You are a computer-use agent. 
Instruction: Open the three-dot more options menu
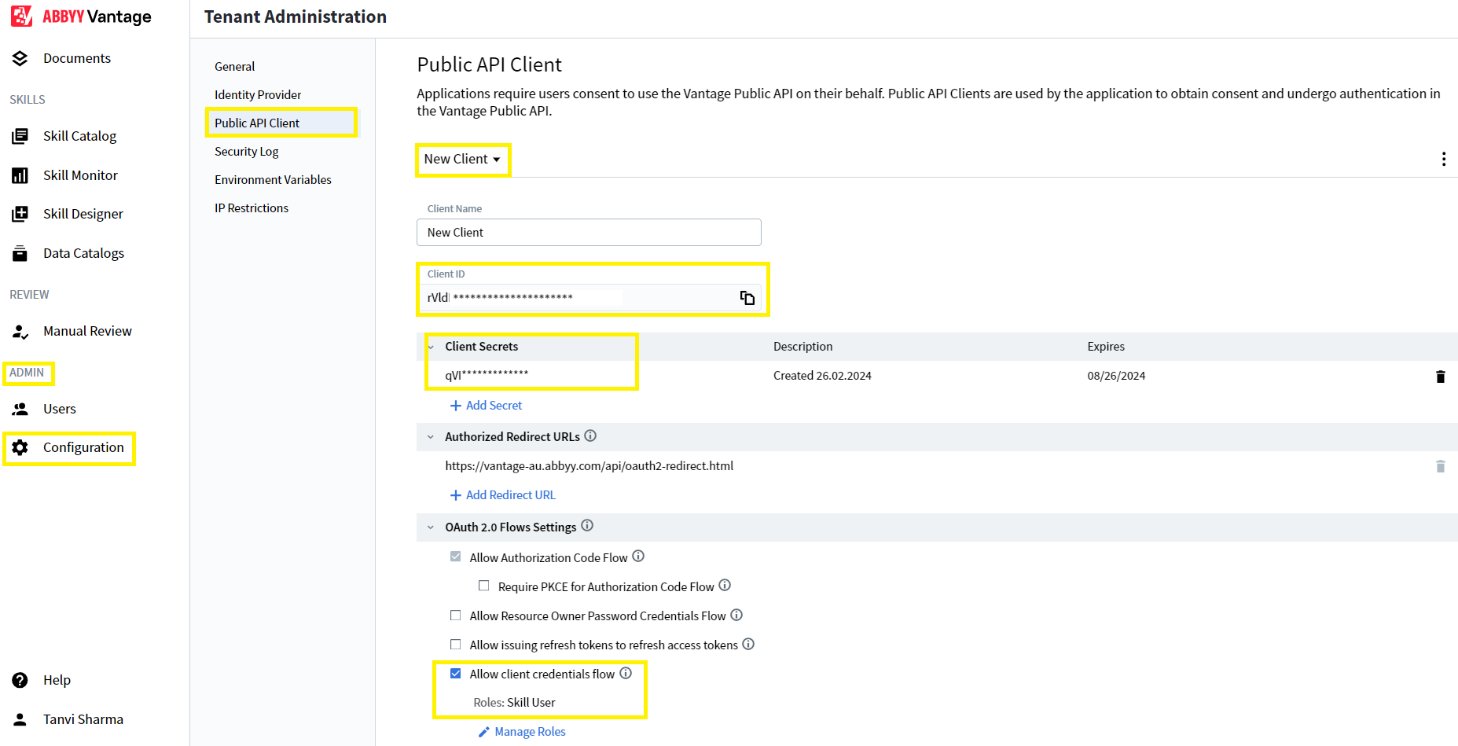(x=1443, y=159)
